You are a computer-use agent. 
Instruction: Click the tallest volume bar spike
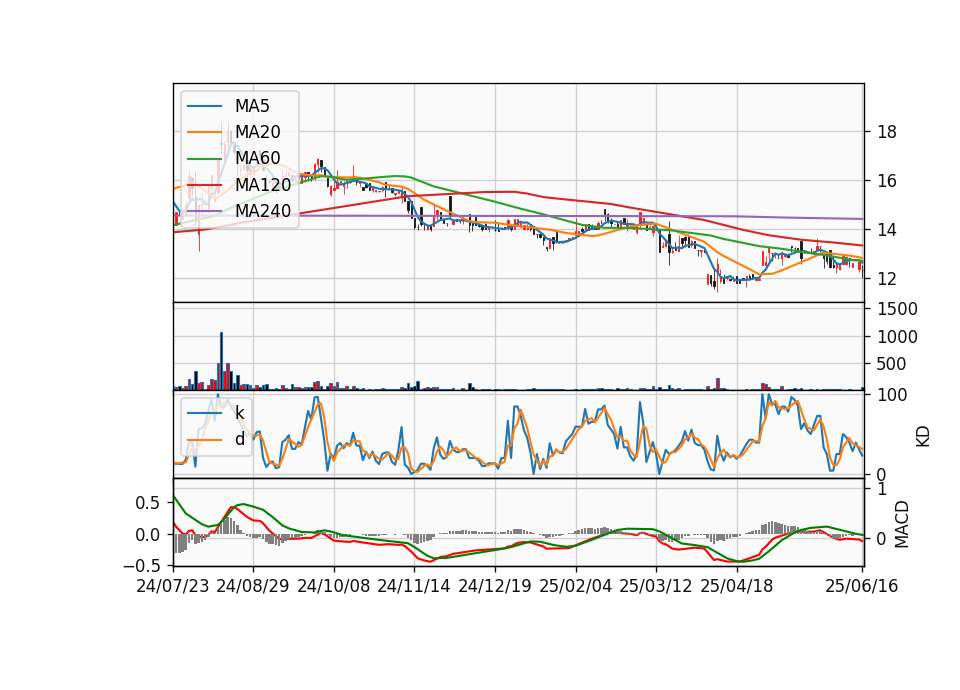(x=222, y=361)
